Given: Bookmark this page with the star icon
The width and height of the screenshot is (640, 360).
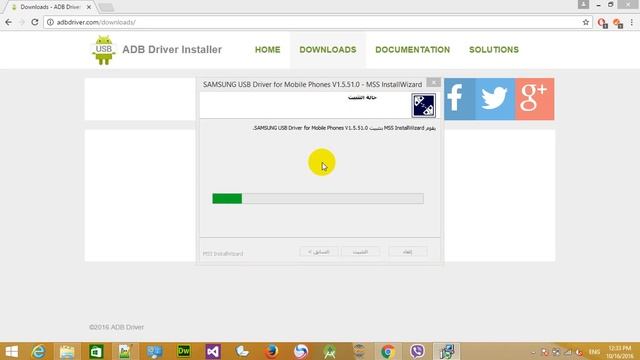Looking at the screenshot, I should point(586,22).
